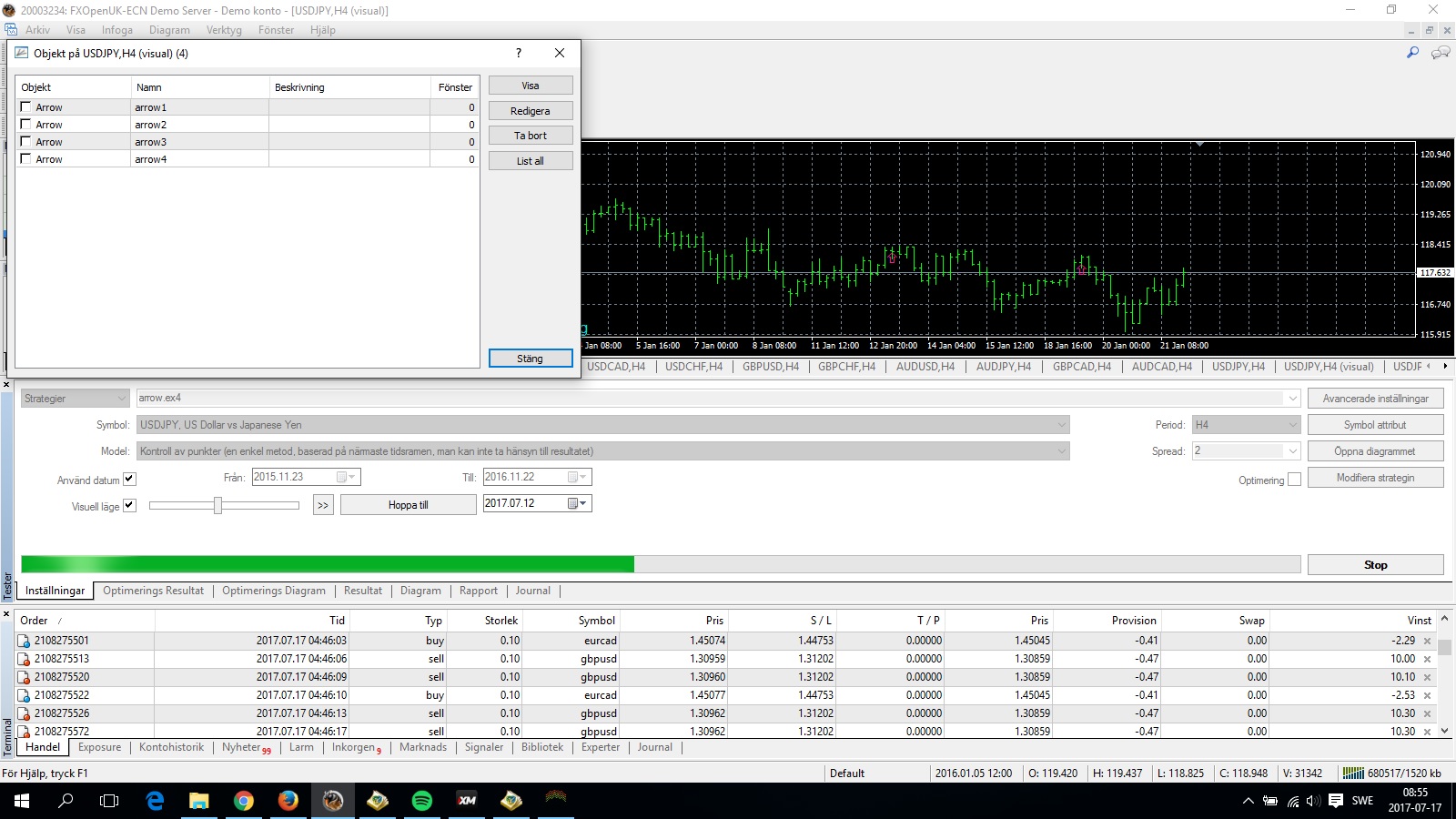Open the Symbol USDJPY dropdown
The width and height of the screenshot is (1456, 819).
pyautogui.click(x=1061, y=425)
